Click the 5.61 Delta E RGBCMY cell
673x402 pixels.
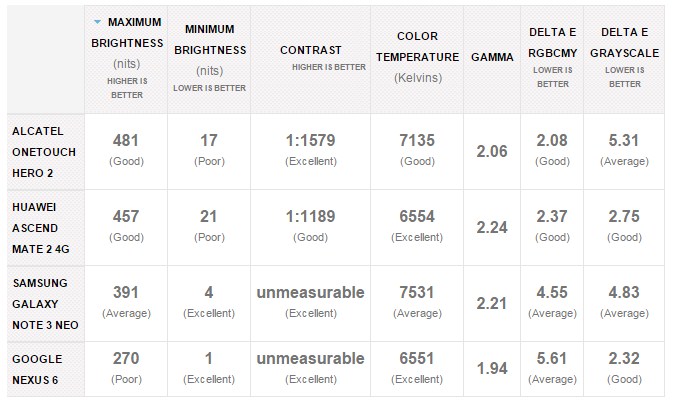[552, 369]
